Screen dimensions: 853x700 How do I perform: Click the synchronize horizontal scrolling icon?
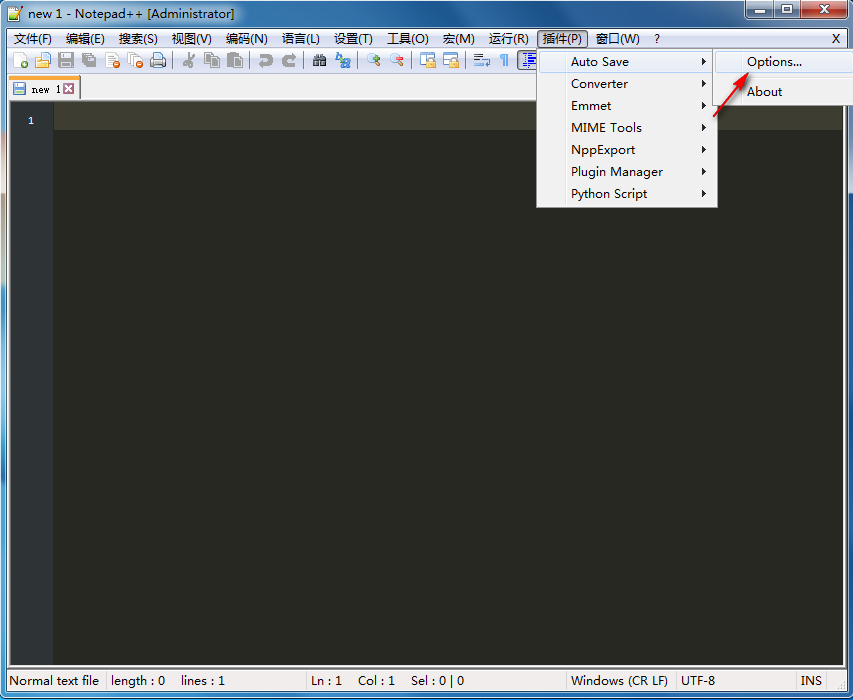450,60
